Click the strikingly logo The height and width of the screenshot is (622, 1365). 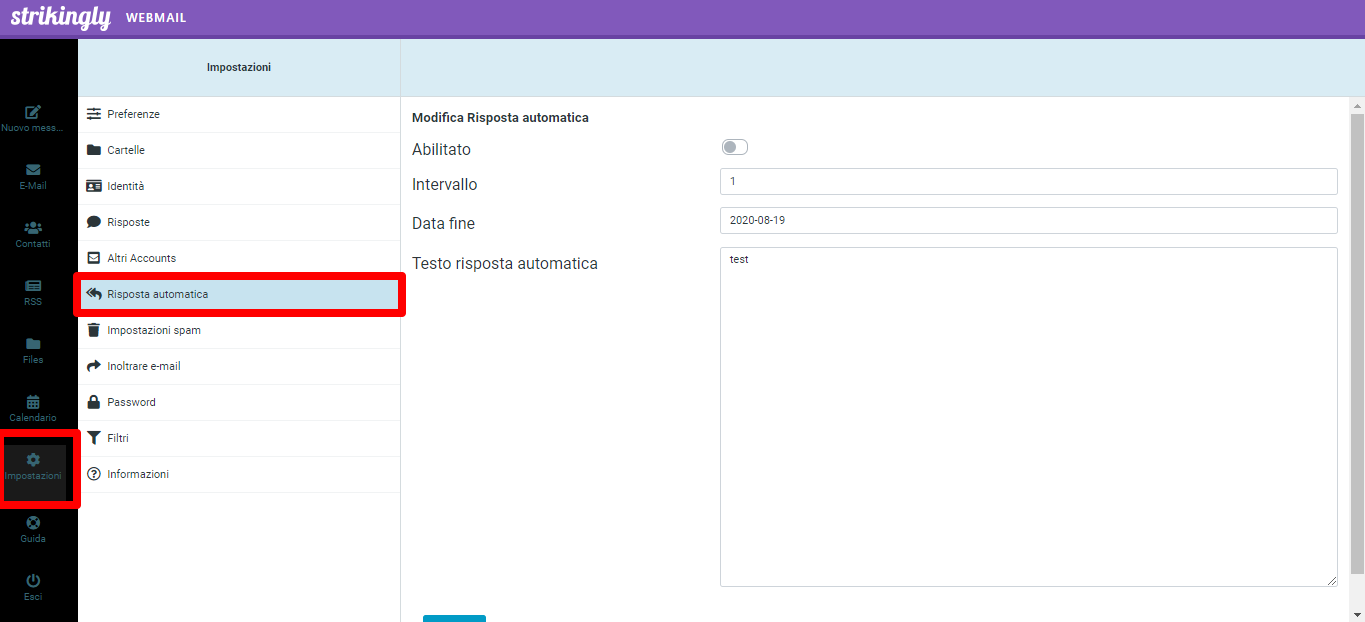(60, 18)
